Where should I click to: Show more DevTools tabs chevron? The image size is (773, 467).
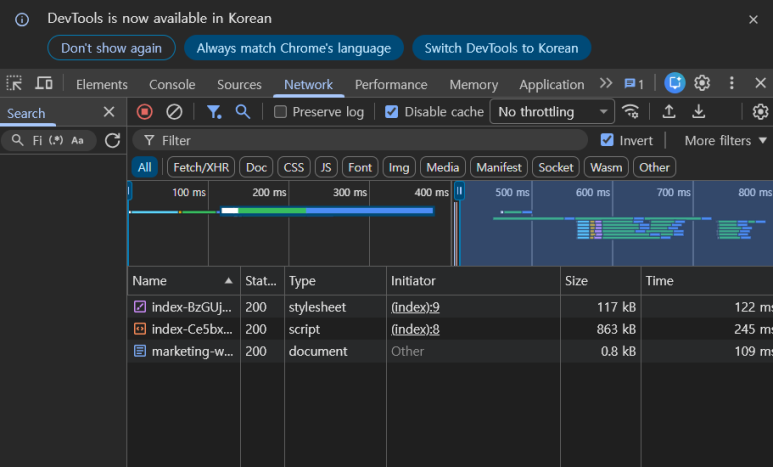[x=606, y=83]
